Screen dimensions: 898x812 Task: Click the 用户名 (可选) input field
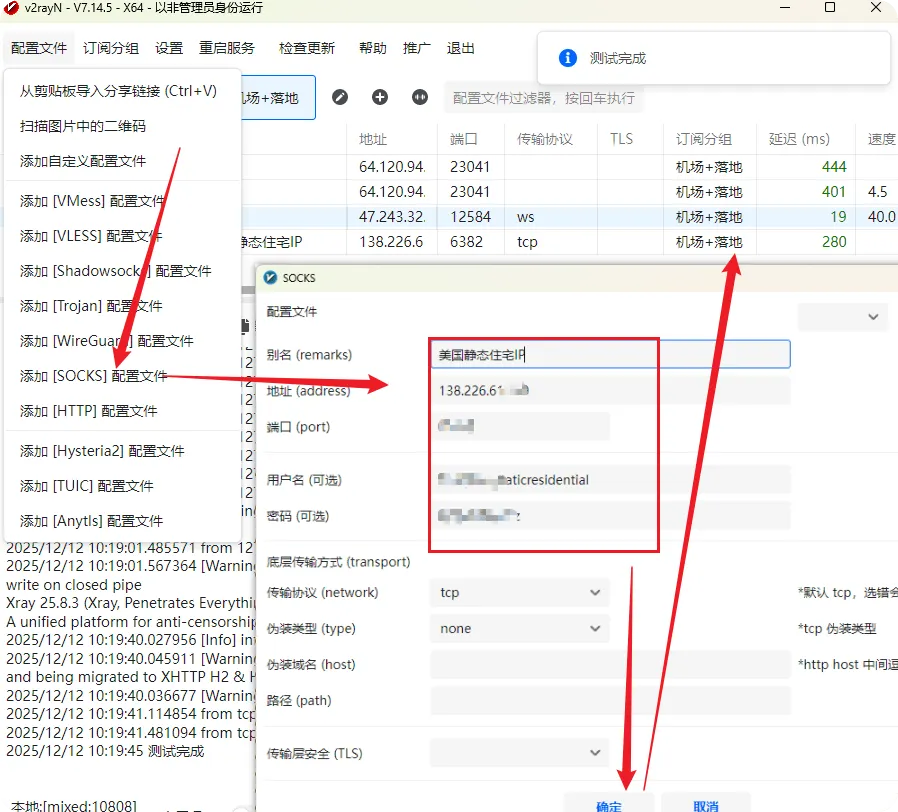(x=611, y=480)
